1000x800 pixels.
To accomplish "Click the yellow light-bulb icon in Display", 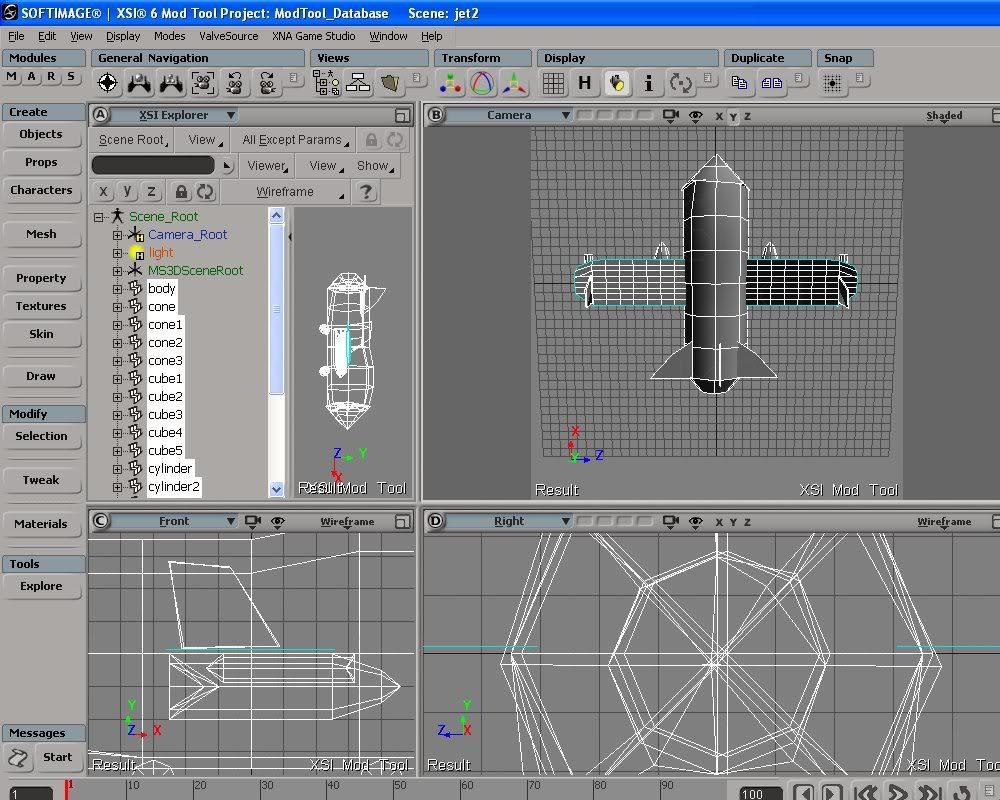I will tap(617, 83).
